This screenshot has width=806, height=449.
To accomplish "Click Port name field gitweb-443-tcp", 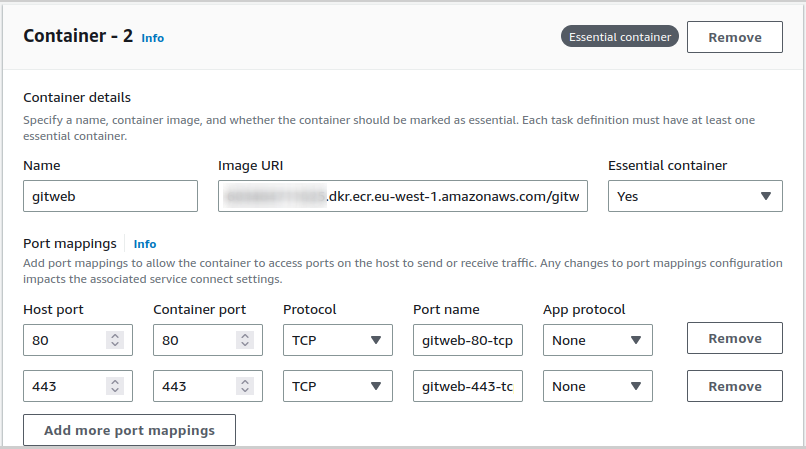I will point(467,386).
